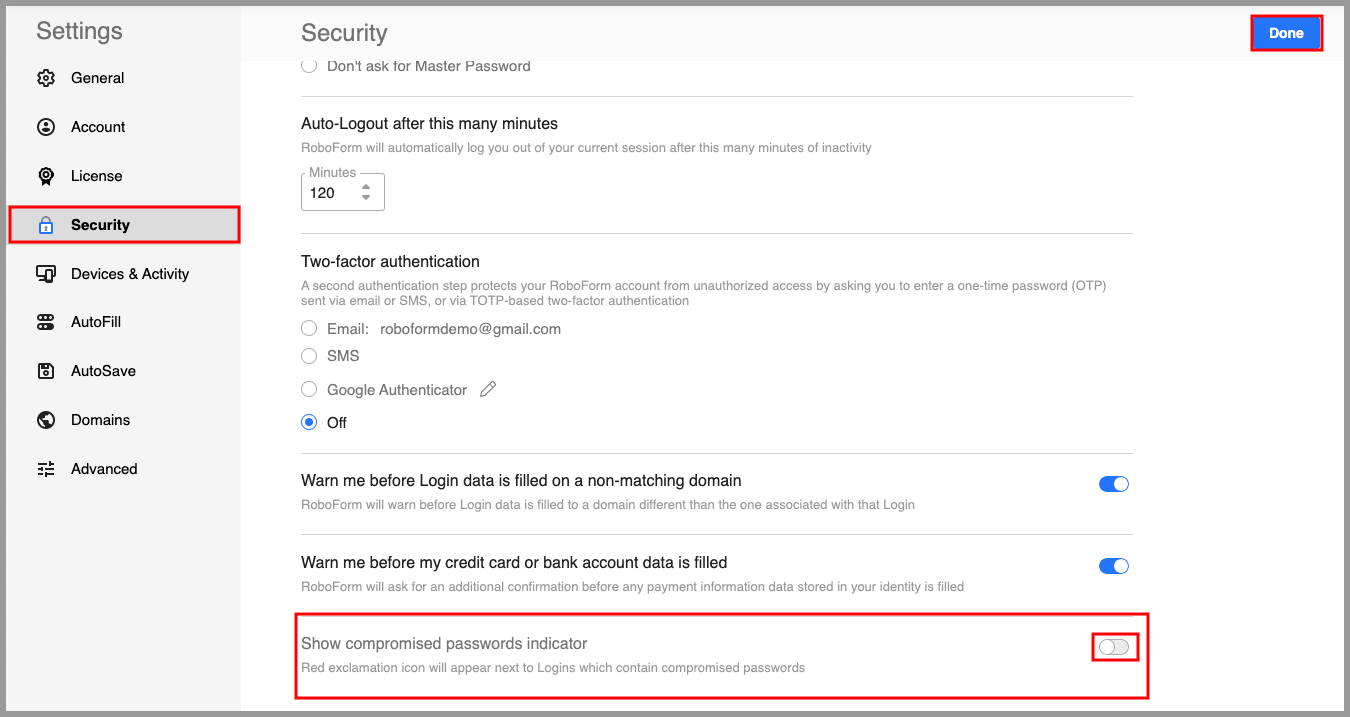Select the Domains globe icon

(46, 419)
